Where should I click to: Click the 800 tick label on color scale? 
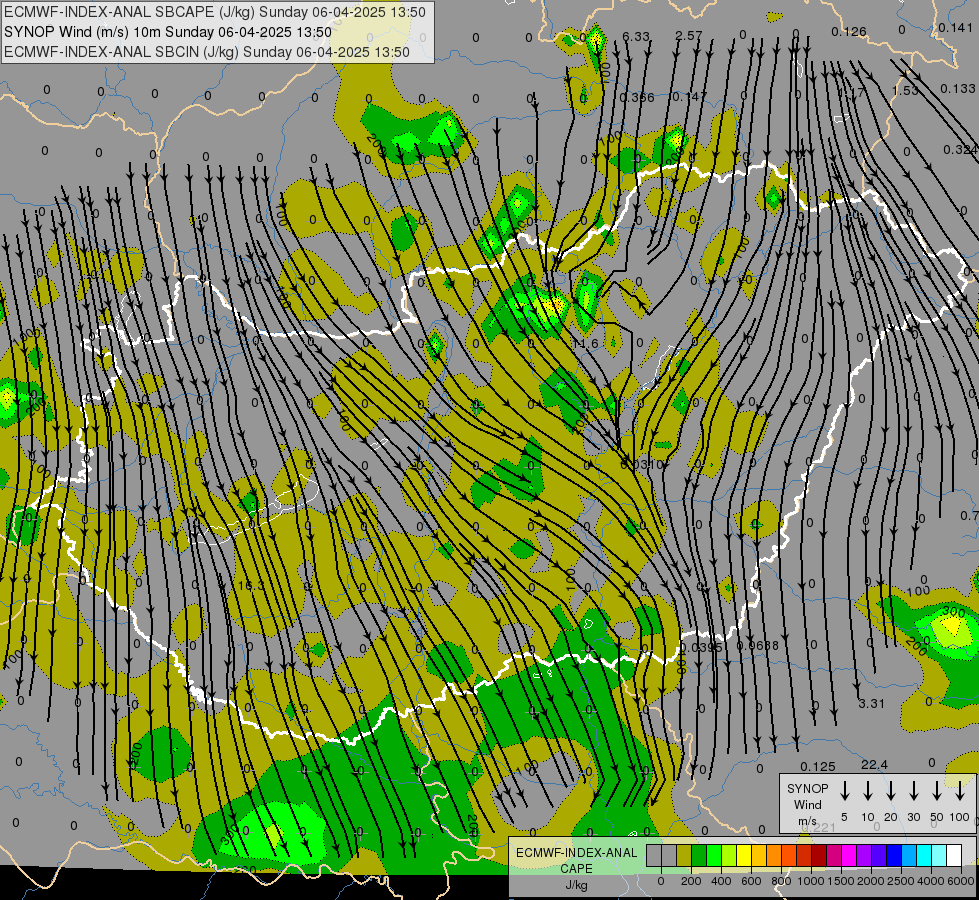pyautogui.click(x=781, y=881)
